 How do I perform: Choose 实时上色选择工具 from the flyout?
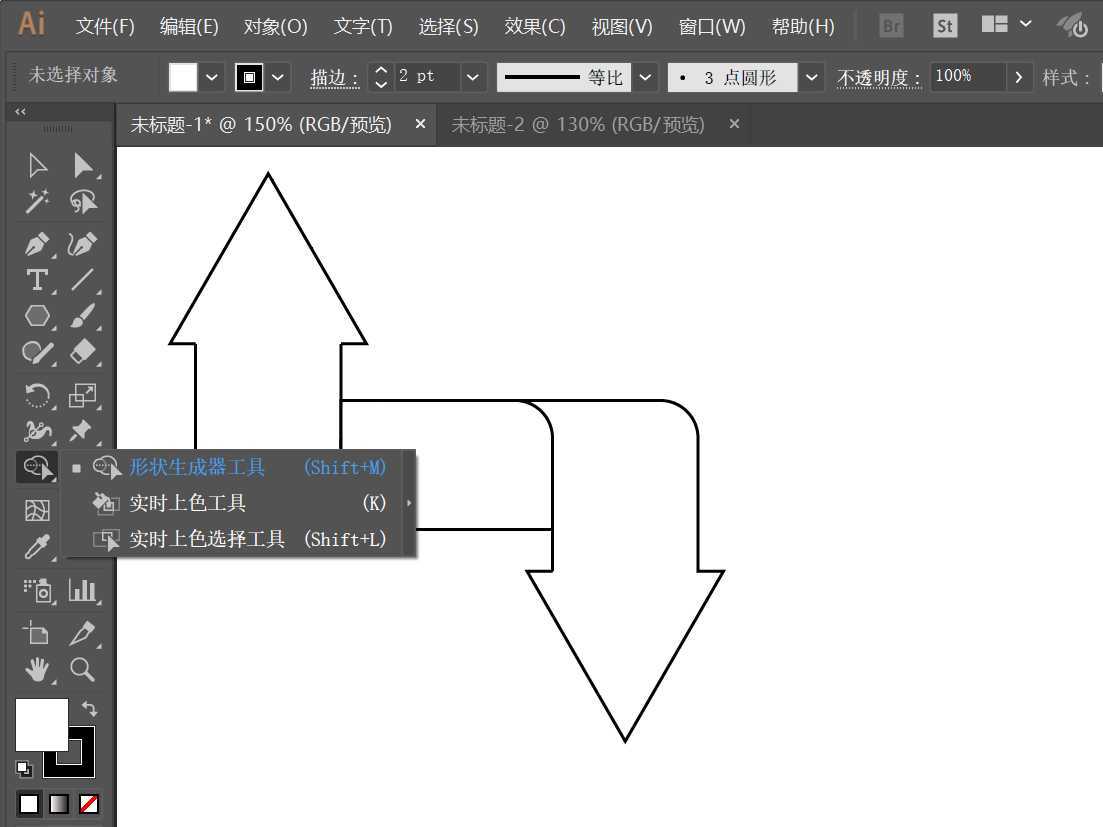click(207, 539)
